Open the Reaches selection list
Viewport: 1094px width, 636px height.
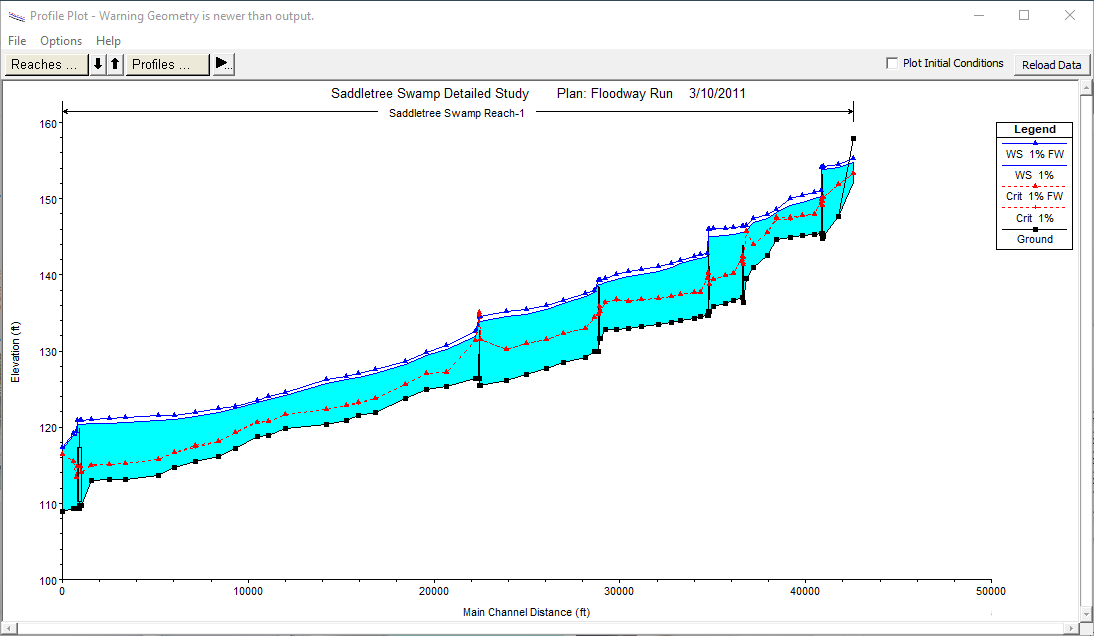(x=45, y=64)
